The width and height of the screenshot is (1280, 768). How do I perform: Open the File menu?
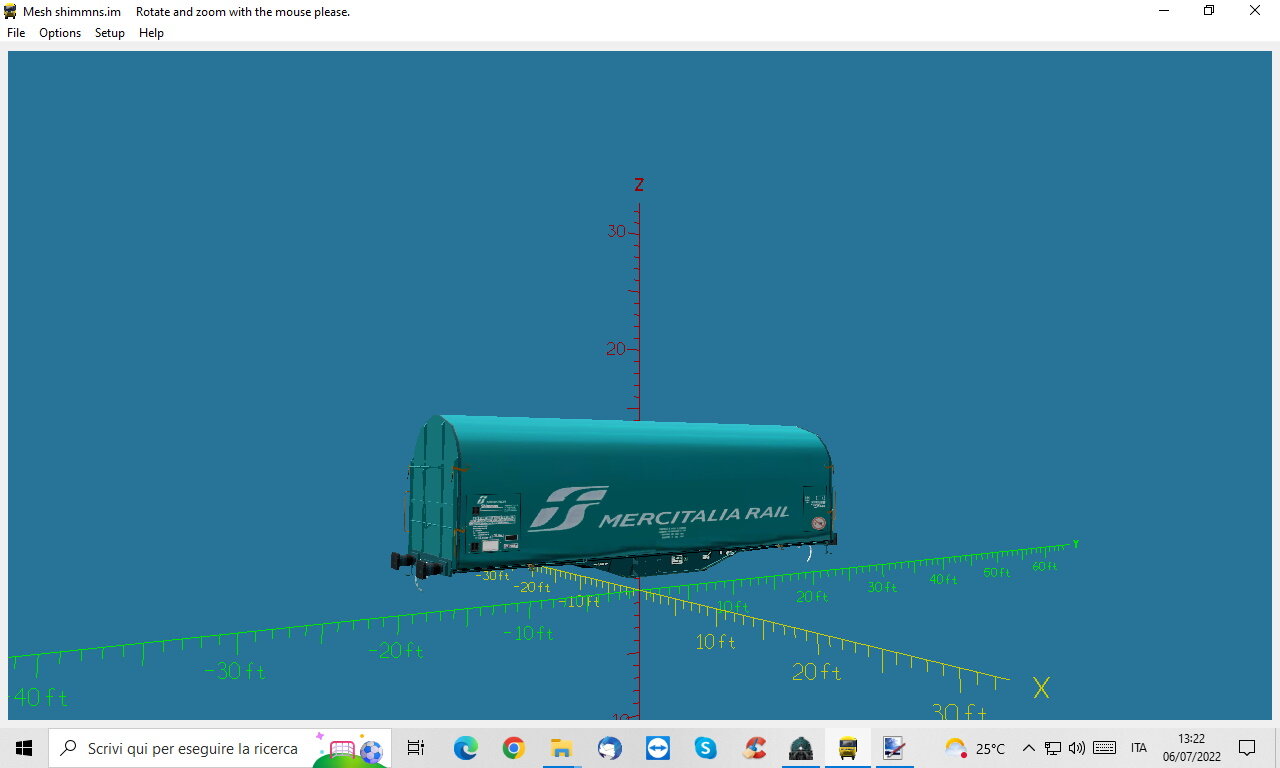(x=16, y=33)
